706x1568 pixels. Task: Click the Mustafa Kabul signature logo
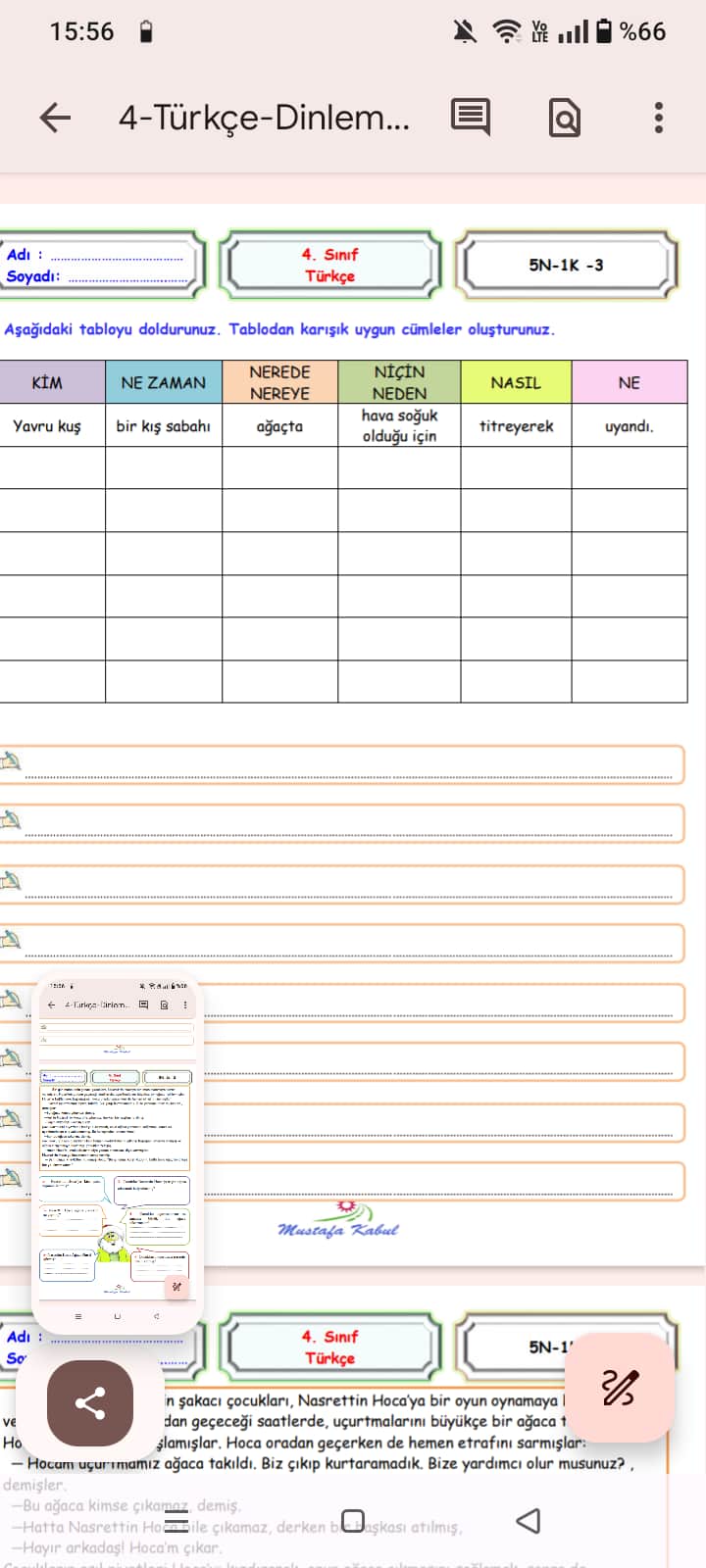tap(338, 1221)
